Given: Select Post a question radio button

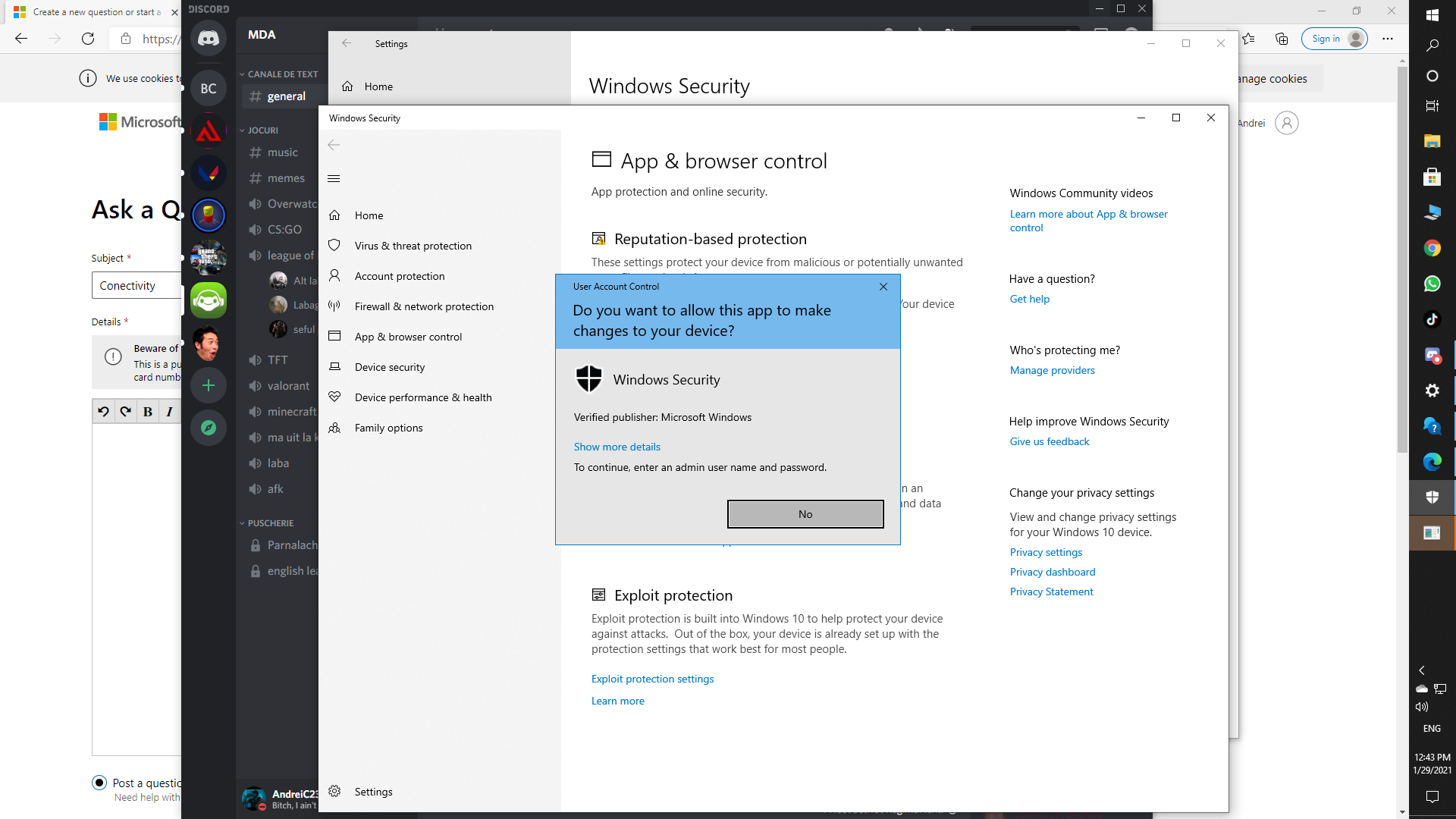Looking at the screenshot, I should pyautogui.click(x=99, y=783).
